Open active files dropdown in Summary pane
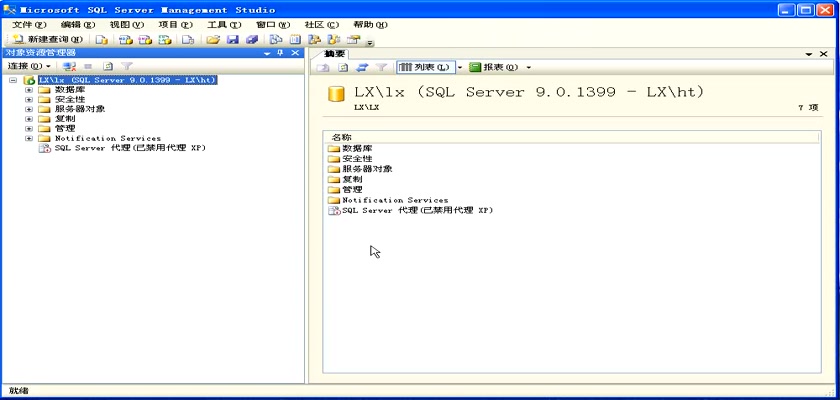The height and width of the screenshot is (400, 840). pos(809,54)
